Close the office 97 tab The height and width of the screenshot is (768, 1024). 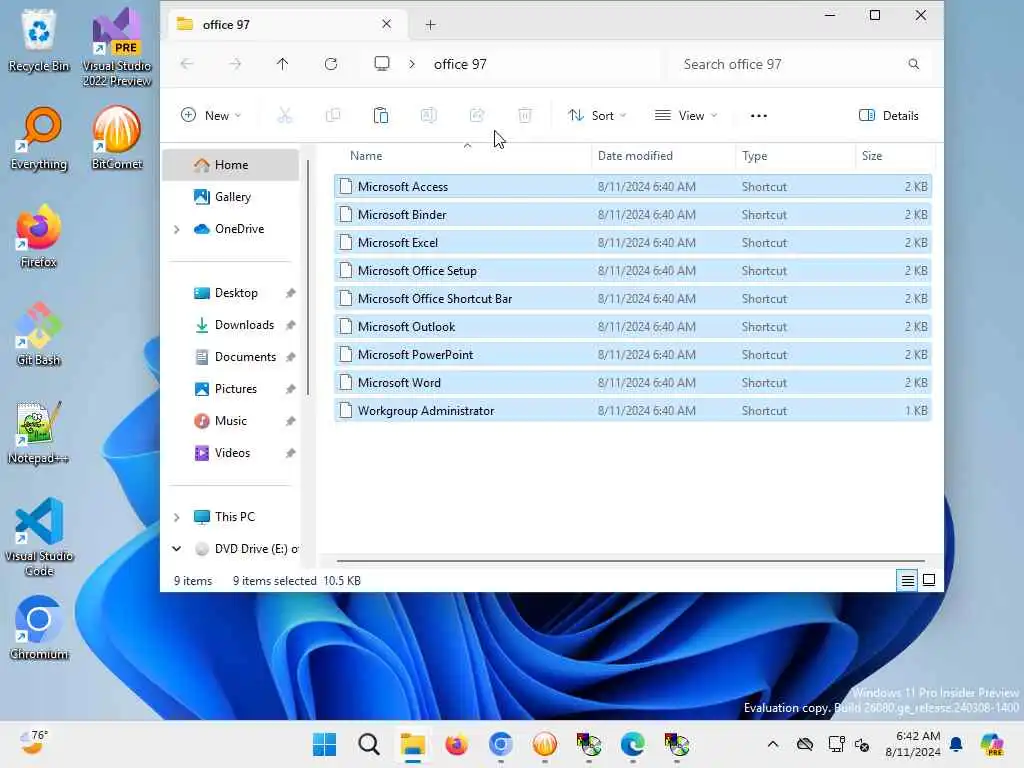387,24
